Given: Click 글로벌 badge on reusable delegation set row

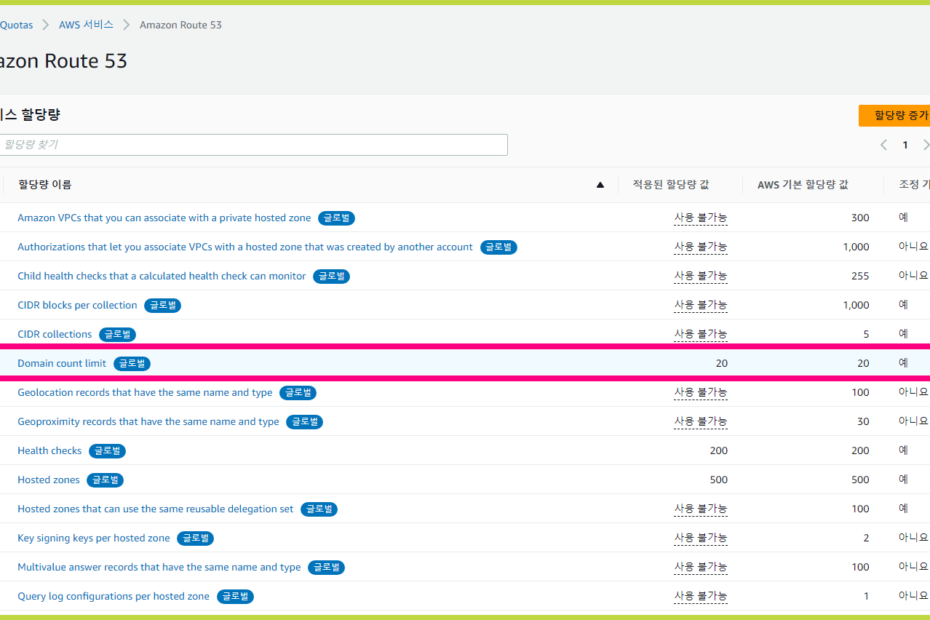Looking at the screenshot, I should (x=319, y=509).
